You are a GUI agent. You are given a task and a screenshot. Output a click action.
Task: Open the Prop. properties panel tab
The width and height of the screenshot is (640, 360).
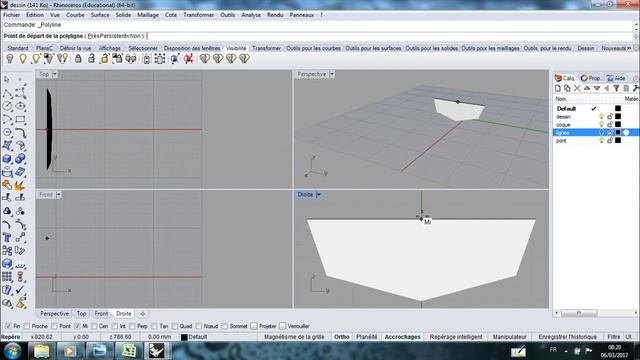click(x=591, y=78)
